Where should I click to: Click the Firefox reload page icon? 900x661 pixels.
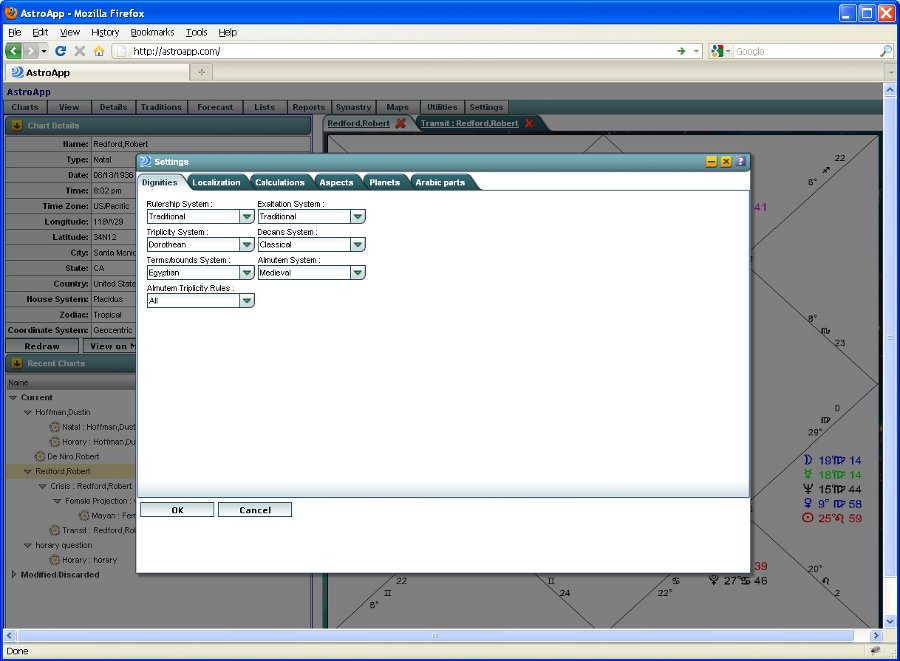click(x=61, y=51)
